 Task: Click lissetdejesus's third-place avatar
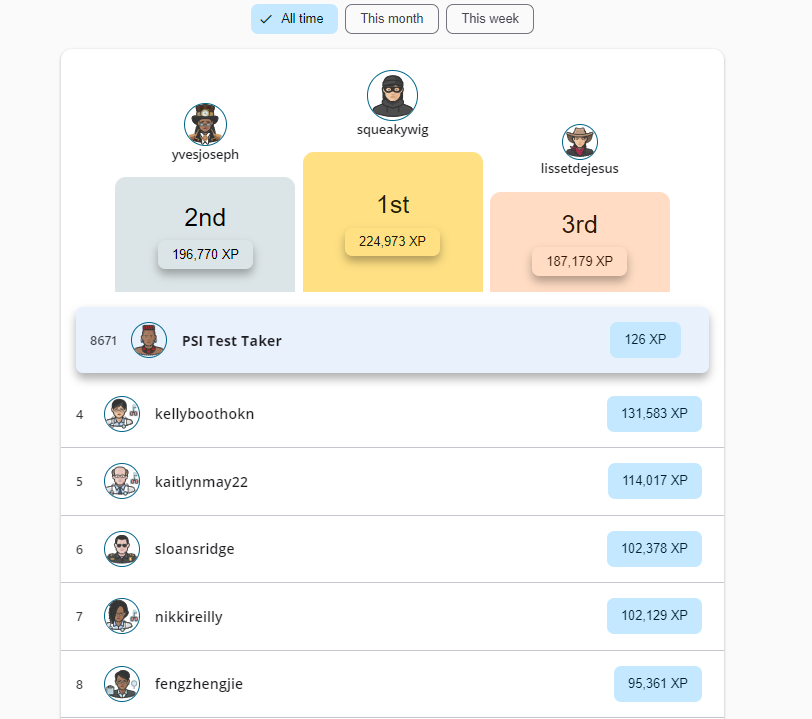(579, 142)
